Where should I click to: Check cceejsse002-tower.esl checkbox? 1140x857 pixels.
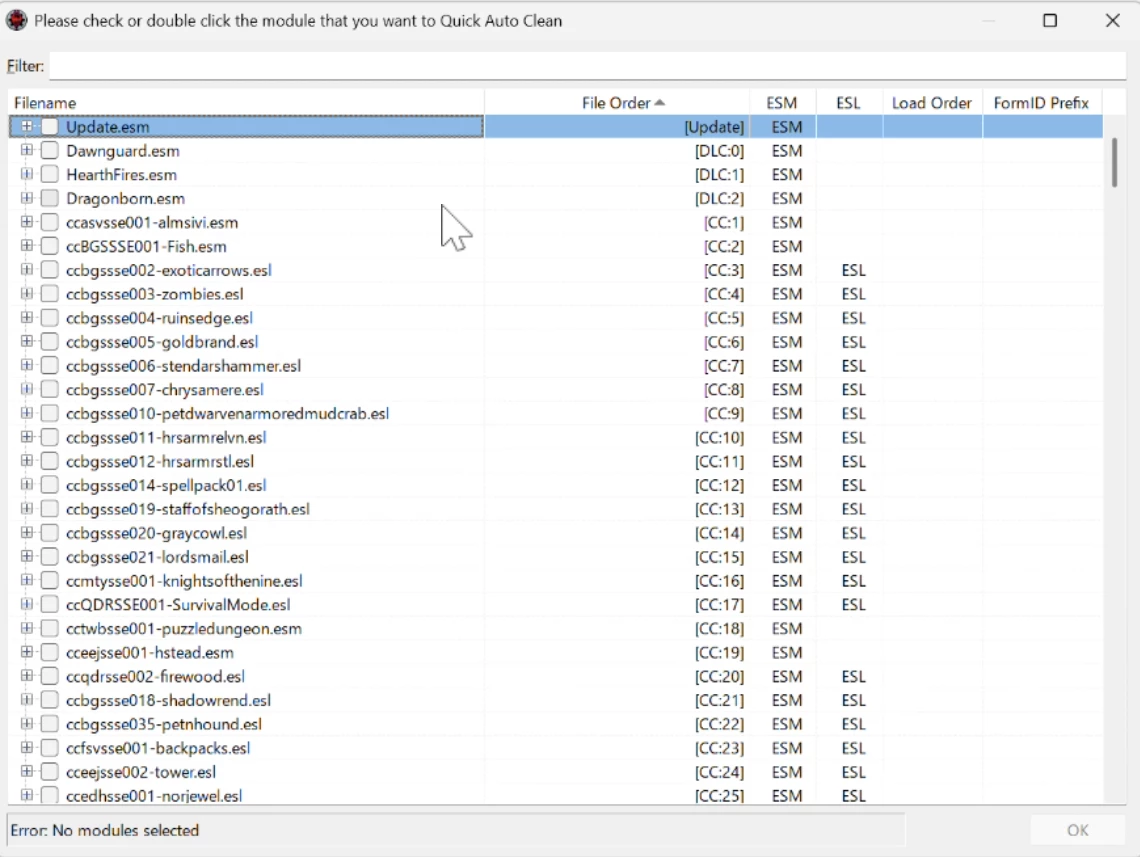coord(49,772)
